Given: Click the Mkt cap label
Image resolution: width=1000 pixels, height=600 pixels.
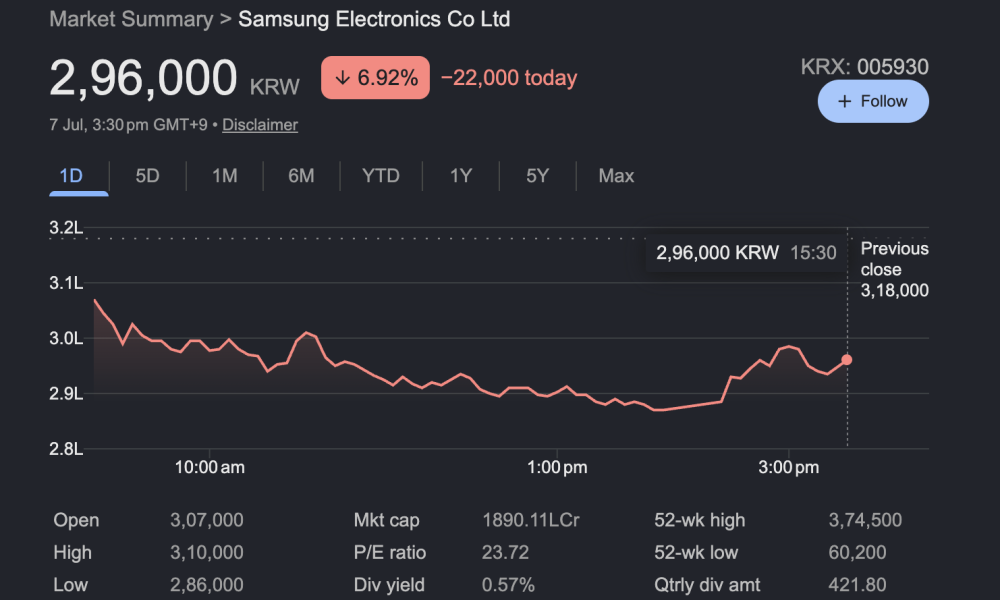Looking at the screenshot, I should pos(386,520).
